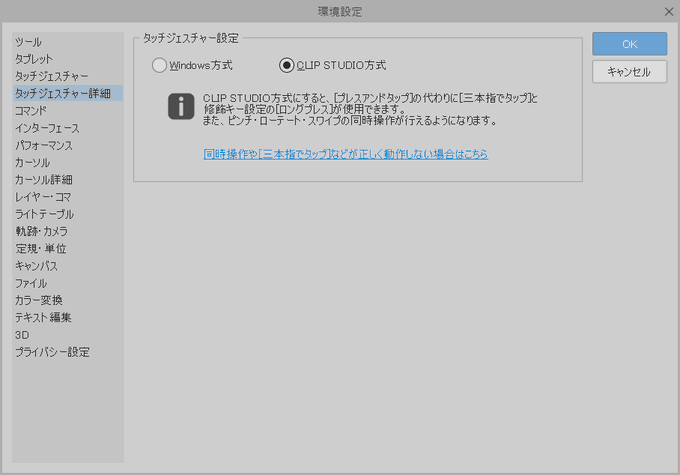Select the 定規・単位 category
680x475 pixels.
coord(68,249)
